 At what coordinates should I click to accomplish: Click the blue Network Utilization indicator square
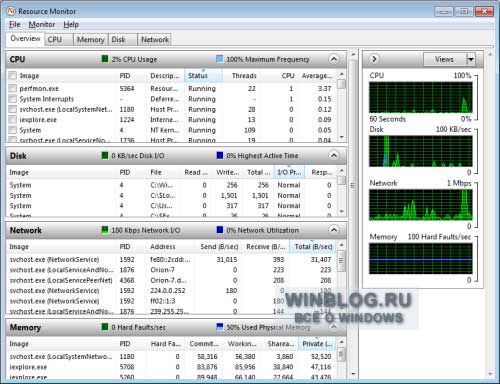[x=220, y=230]
